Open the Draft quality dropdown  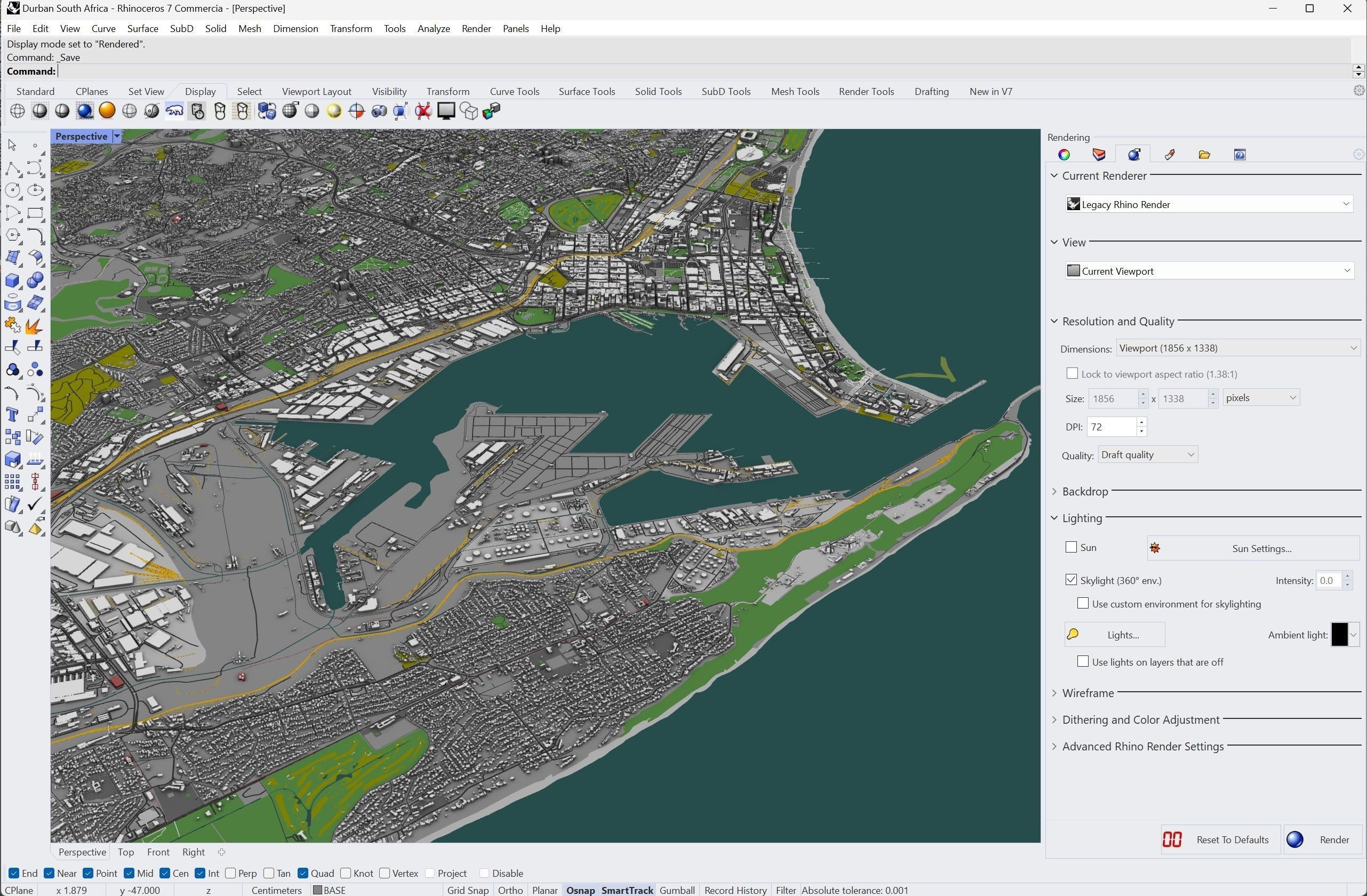pyautogui.click(x=1148, y=454)
